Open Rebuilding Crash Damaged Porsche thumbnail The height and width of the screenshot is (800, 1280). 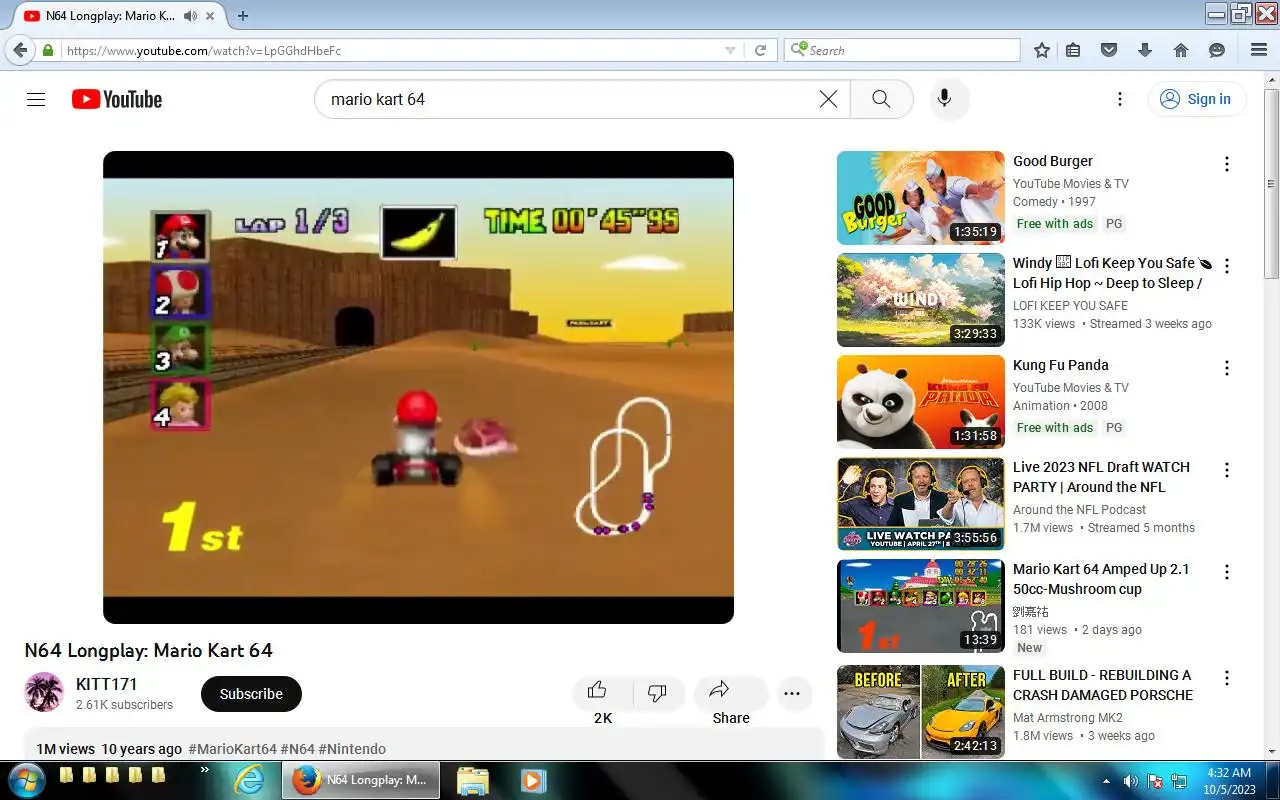pyautogui.click(x=920, y=711)
